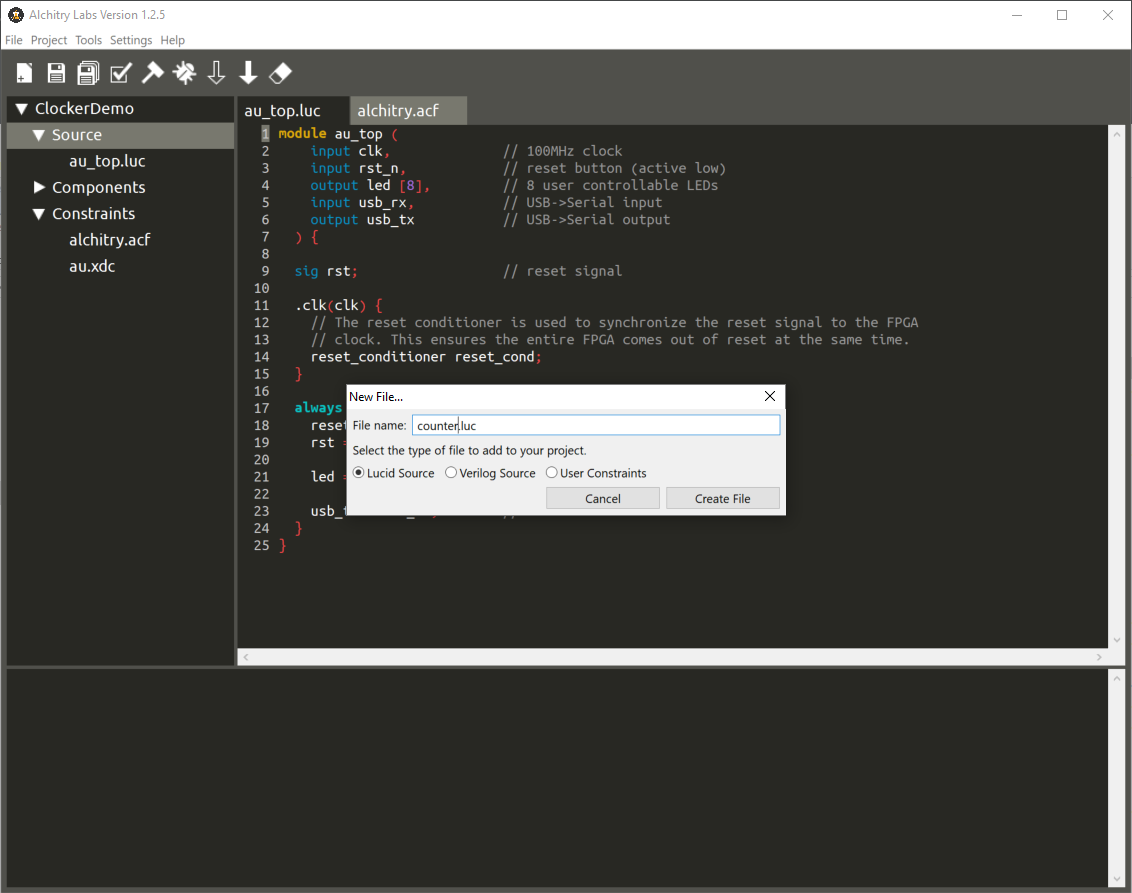
Task: Maximize the Alchitry Labs window
Action: 1062,15
